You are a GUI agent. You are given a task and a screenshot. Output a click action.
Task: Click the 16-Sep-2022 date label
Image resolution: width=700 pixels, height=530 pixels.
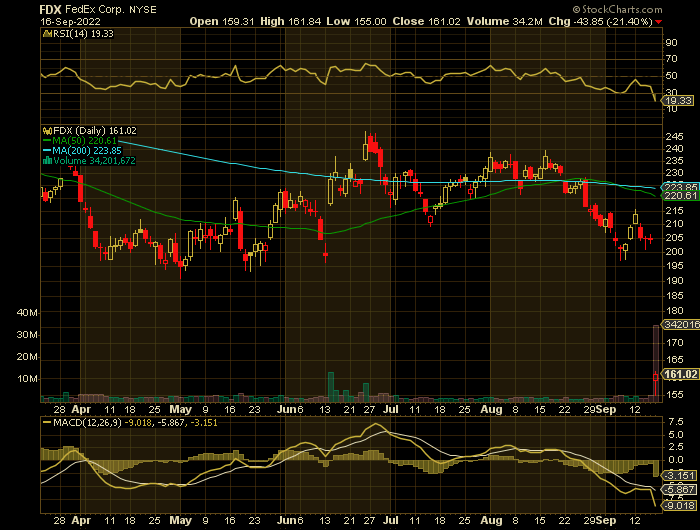pyautogui.click(x=70, y=22)
